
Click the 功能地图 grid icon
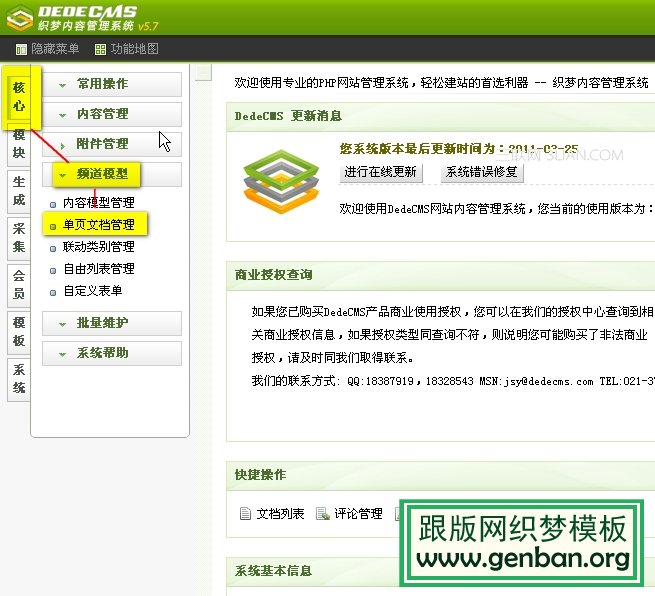pos(100,50)
